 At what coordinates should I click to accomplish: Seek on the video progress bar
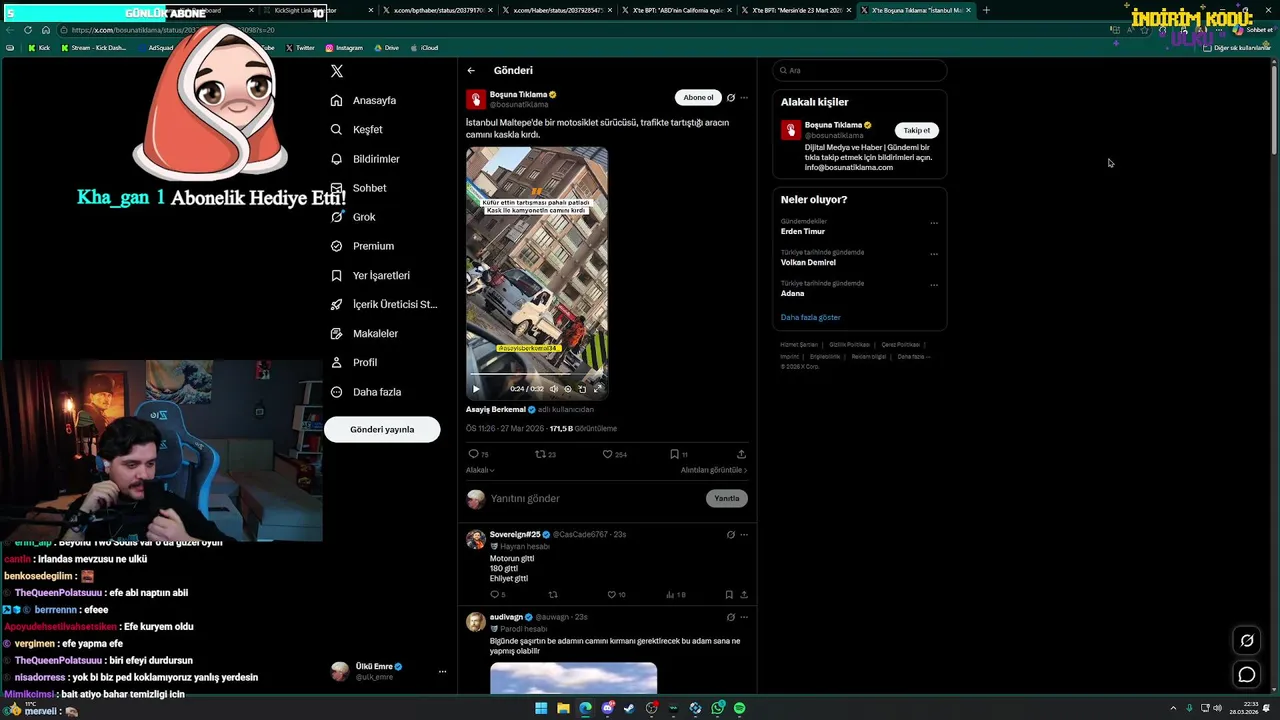(537, 374)
